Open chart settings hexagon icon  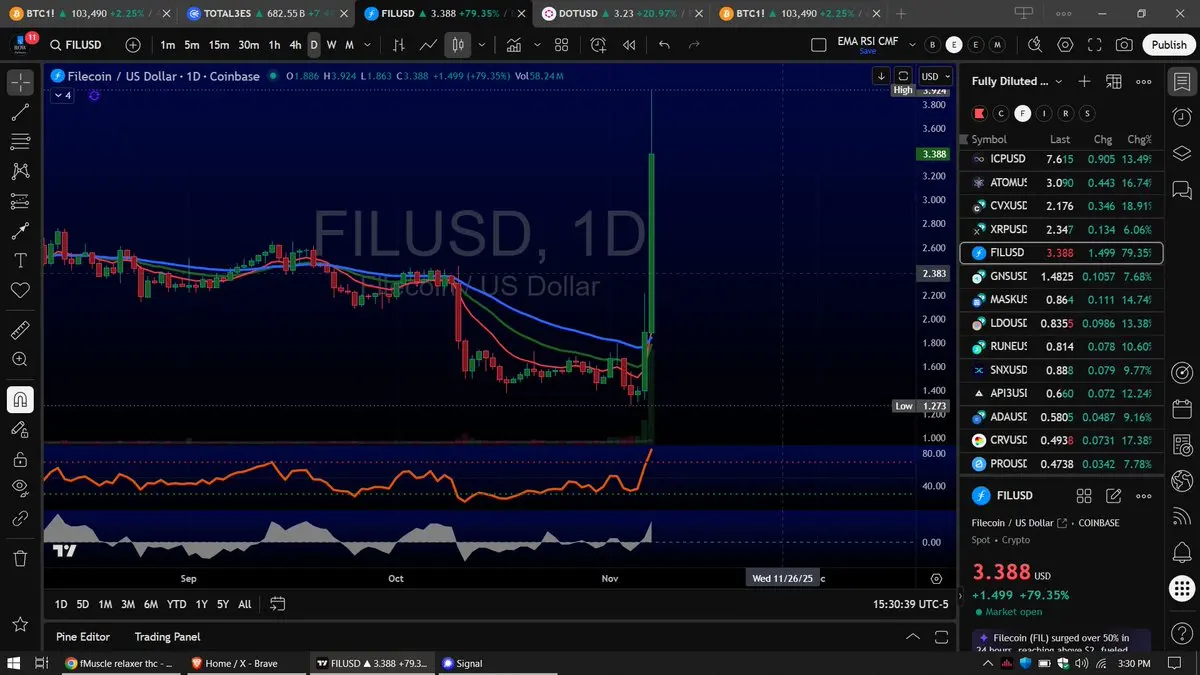click(x=1065, y=45)
